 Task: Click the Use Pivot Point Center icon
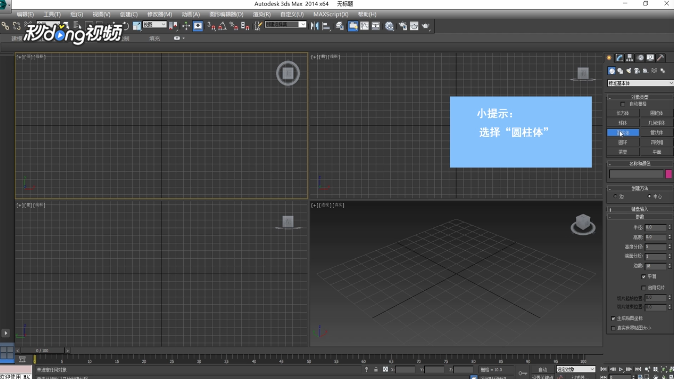[173, 26]
